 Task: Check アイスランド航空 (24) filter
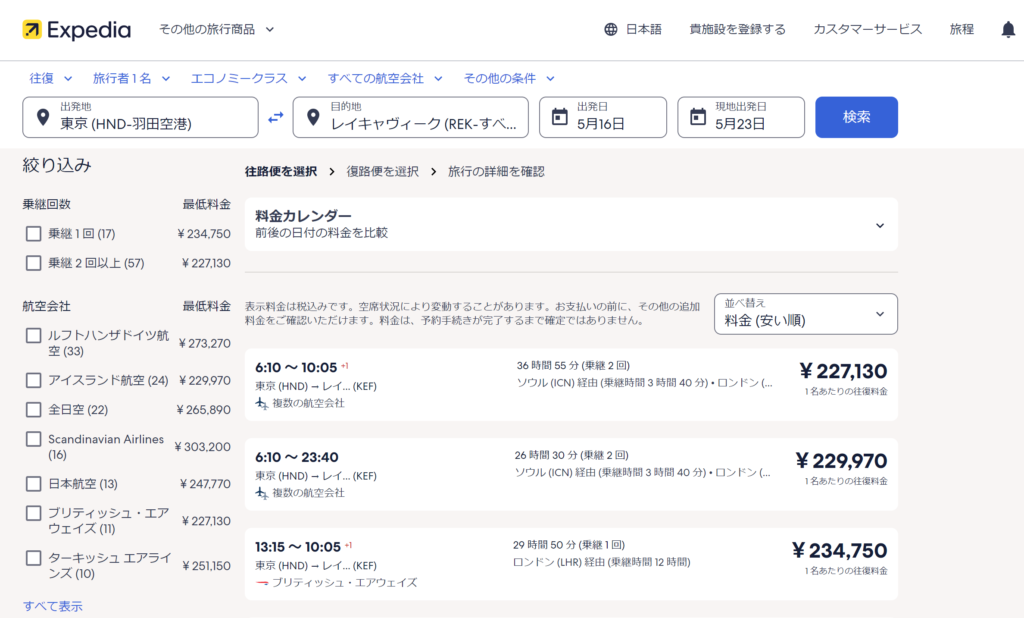(33, 380)
